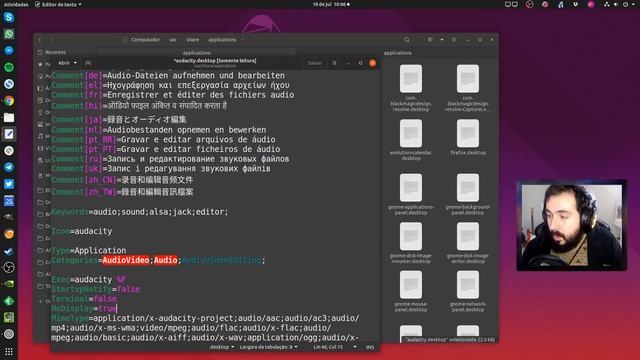Toggle view mode icon in Files window
The height and width of the screenshot is (360, 640).
(x=430, y=40)
